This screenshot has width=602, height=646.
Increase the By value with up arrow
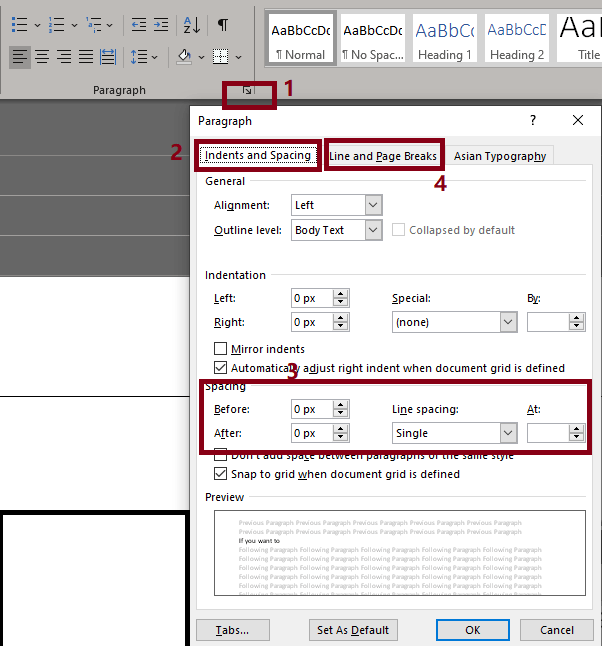pyautogui.click(x=577, y=318)
